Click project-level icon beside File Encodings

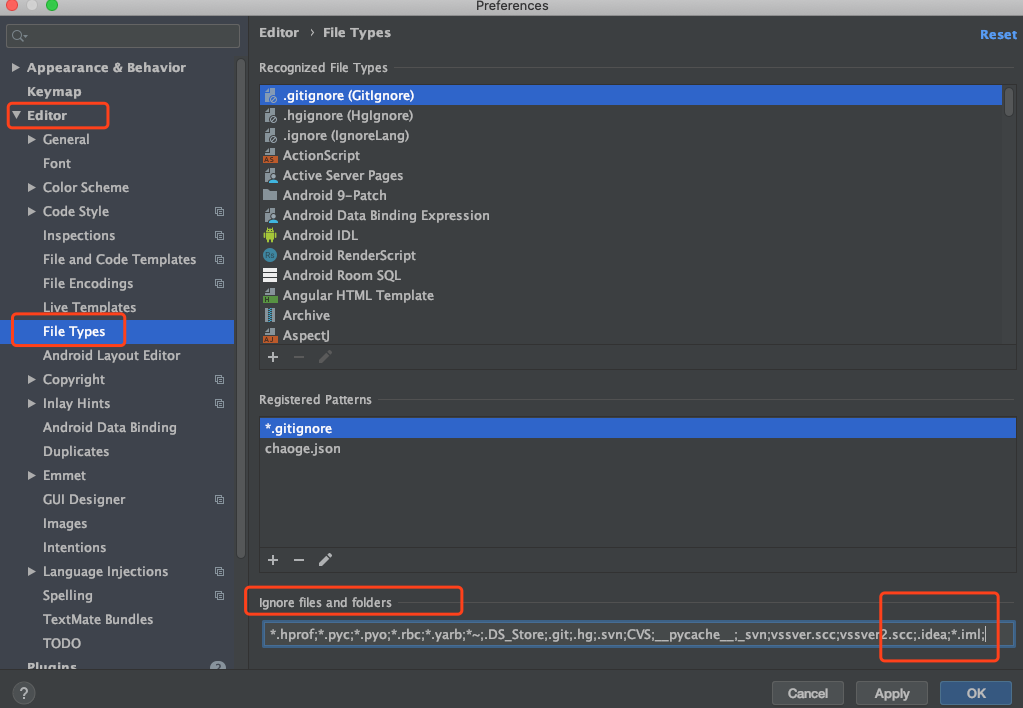(219, 284)
